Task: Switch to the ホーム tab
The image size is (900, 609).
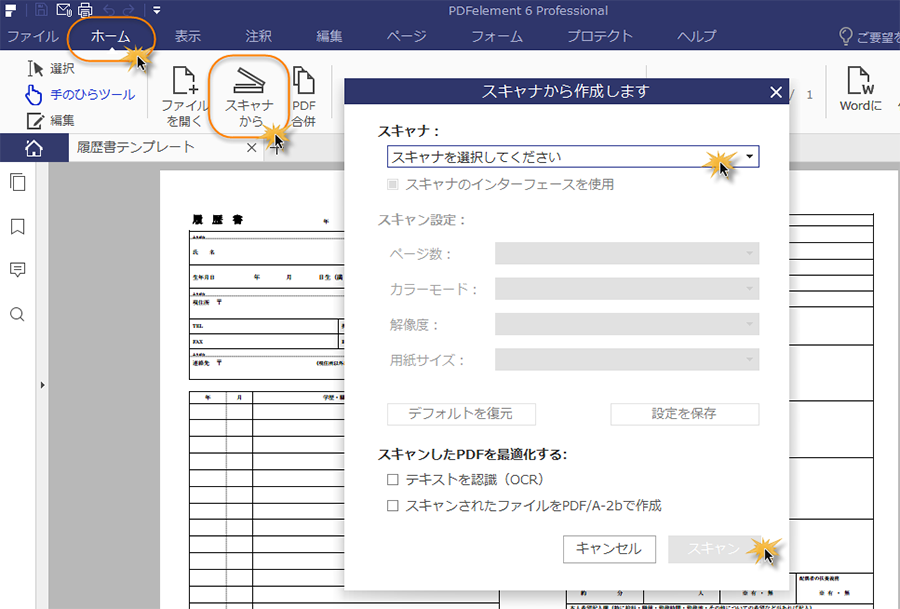Action: 110,36
